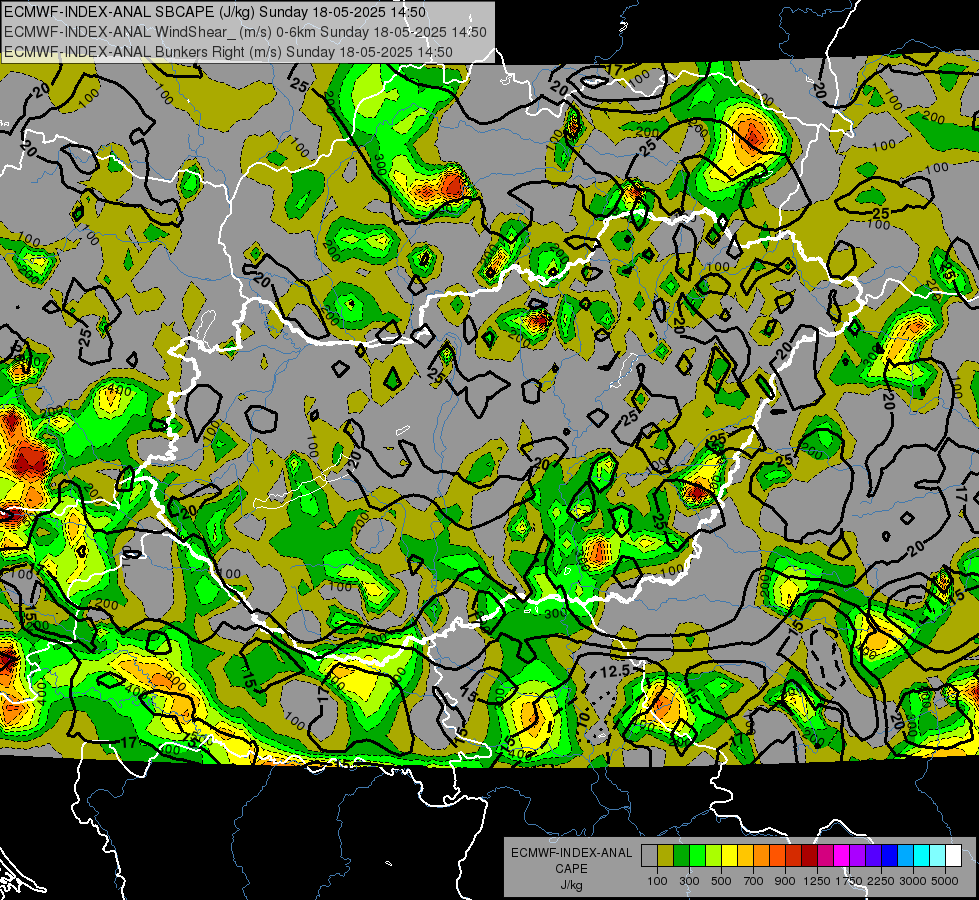The image size is (979, 900).
Task: Click the legend value 500
Action: [721, 881]
